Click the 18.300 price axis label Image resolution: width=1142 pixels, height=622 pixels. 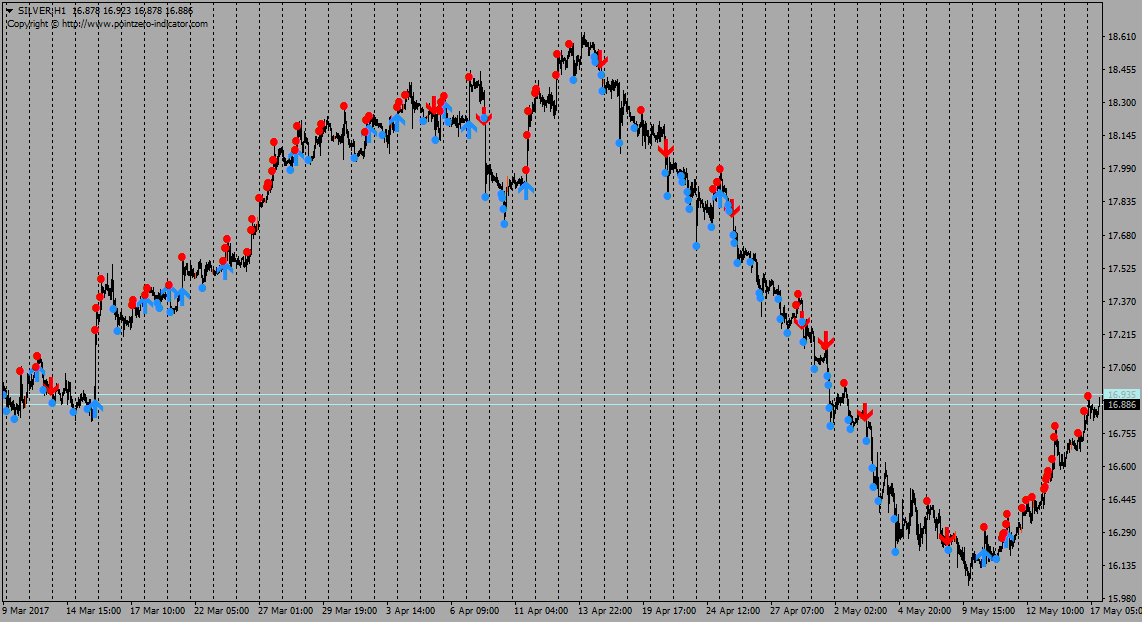(x=1122, y=103)
